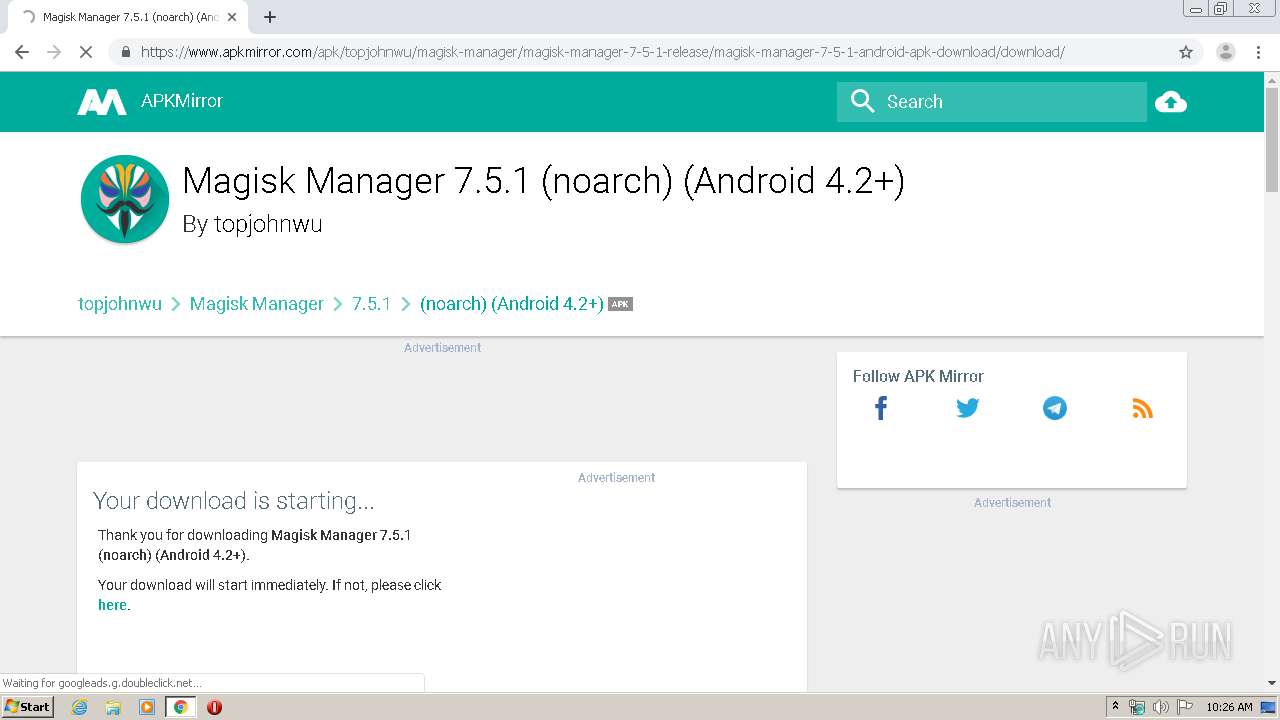Click the 'here' download link
Screen dimensions: 1280x720
click(112, 605)
